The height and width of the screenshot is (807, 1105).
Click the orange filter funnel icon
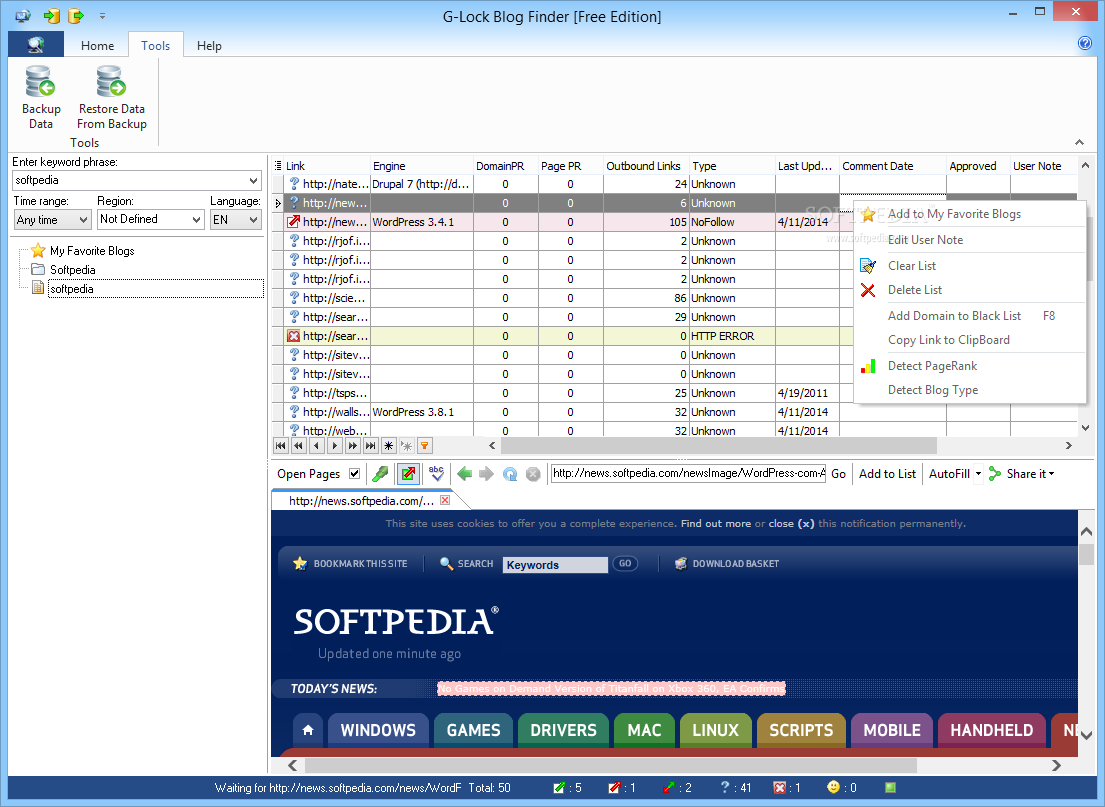(x=424, y=445)
